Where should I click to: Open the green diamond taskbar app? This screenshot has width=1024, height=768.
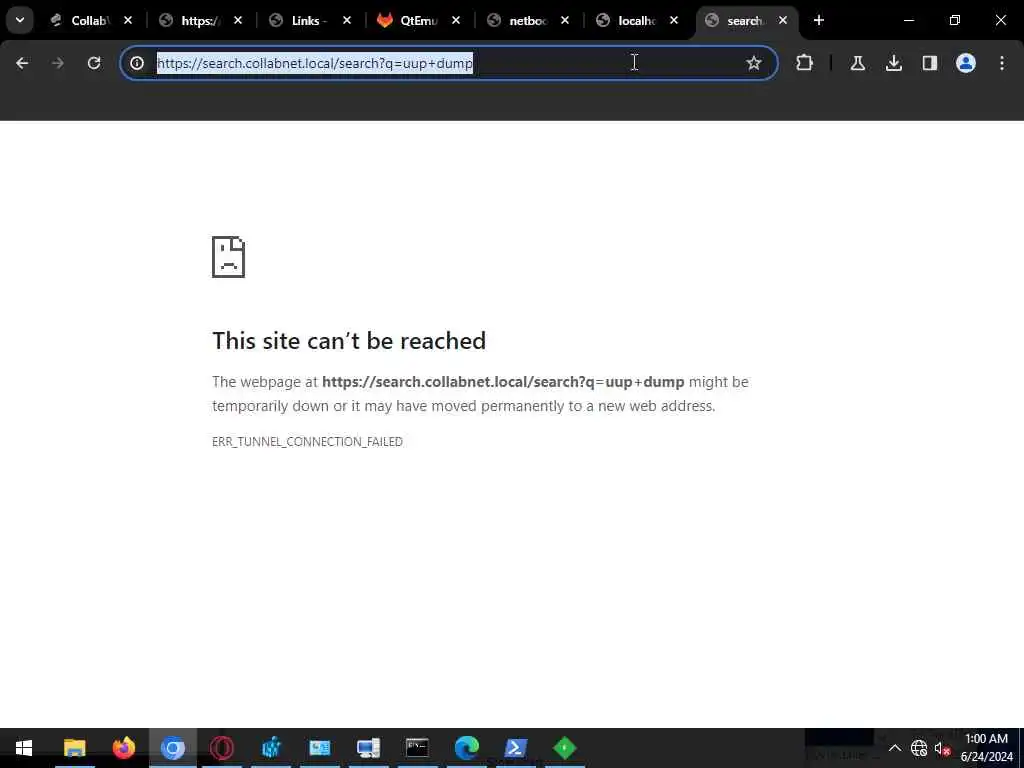[x=564, y=748]
